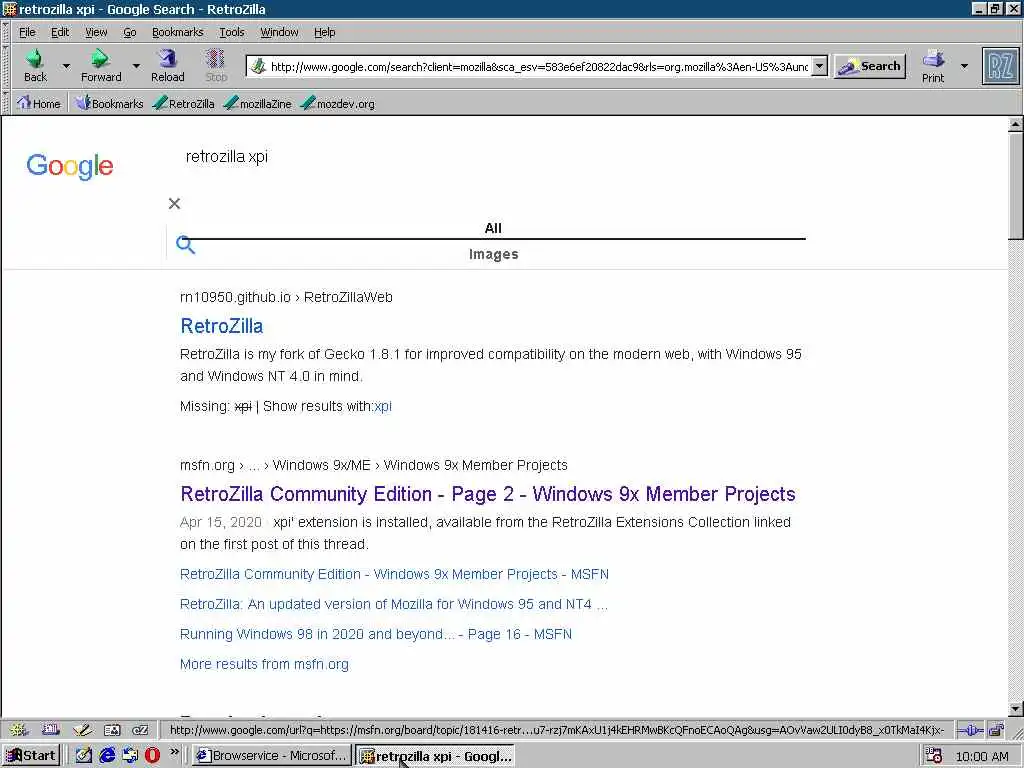Go back with the Back arrow button
Screen dimensions: 1024x768
(35, 65)
